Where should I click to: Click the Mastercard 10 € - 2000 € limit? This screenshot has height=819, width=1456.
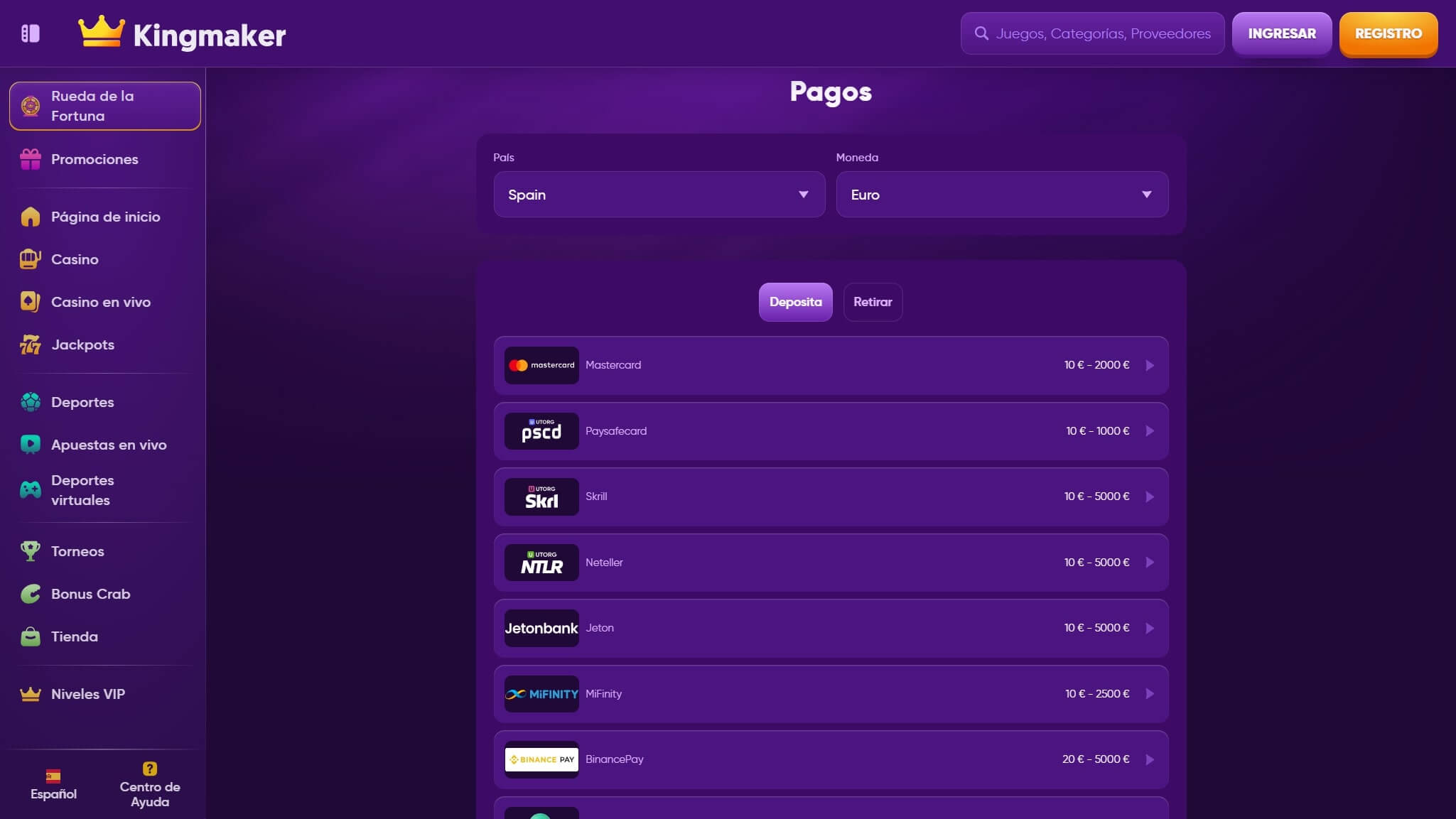pos(1096,365)
